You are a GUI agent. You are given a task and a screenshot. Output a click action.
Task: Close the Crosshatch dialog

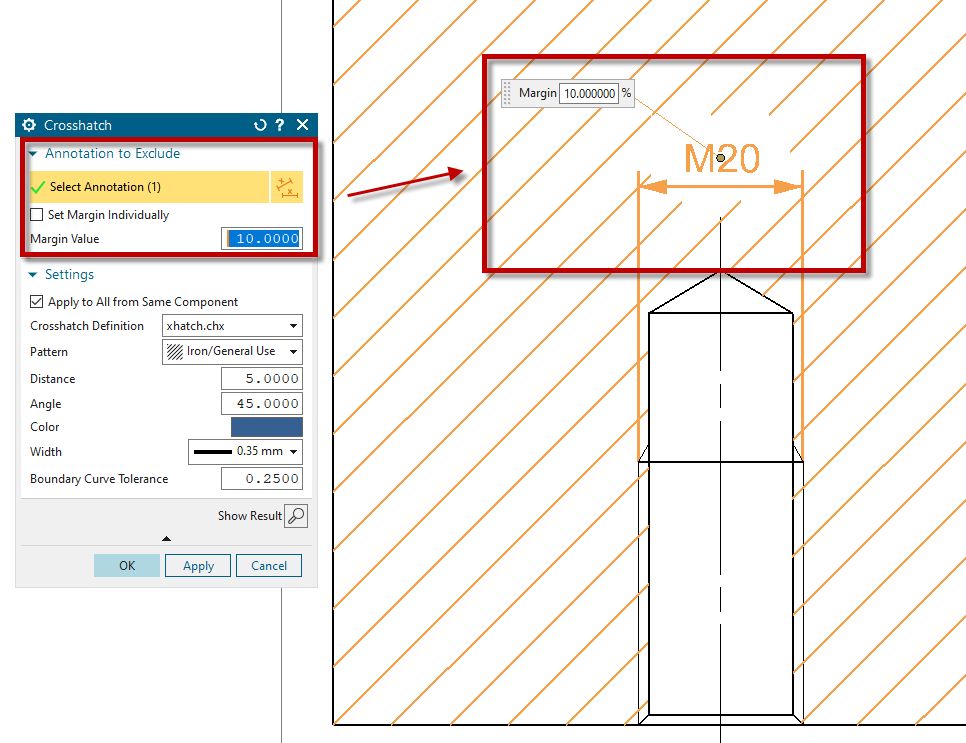[302, 125]
